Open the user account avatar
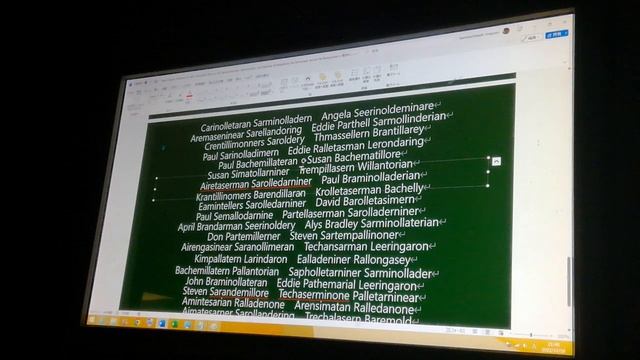640x360 pixels. (506, 31)
